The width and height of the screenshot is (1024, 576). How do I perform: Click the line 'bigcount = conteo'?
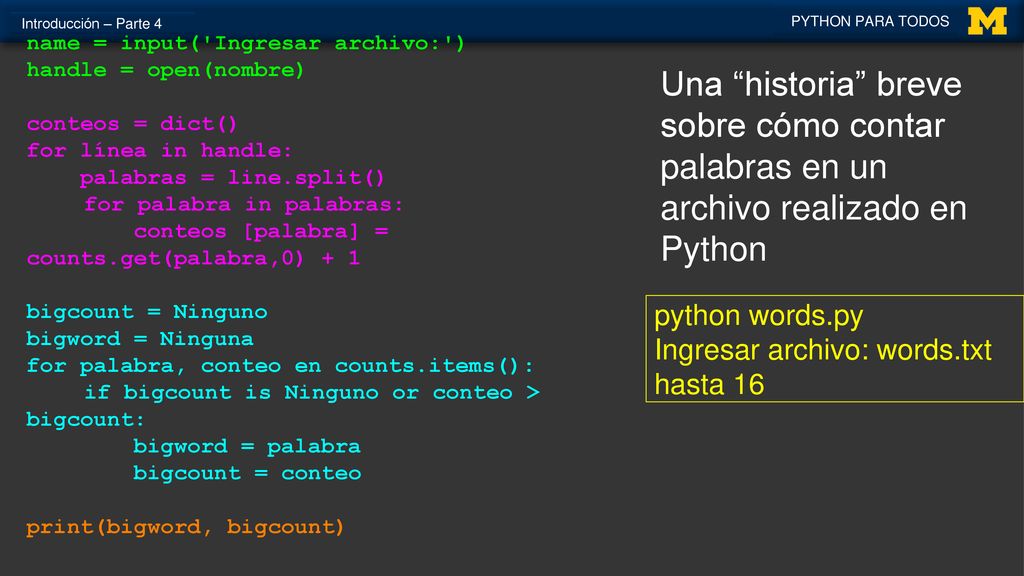tap(247, 473)
